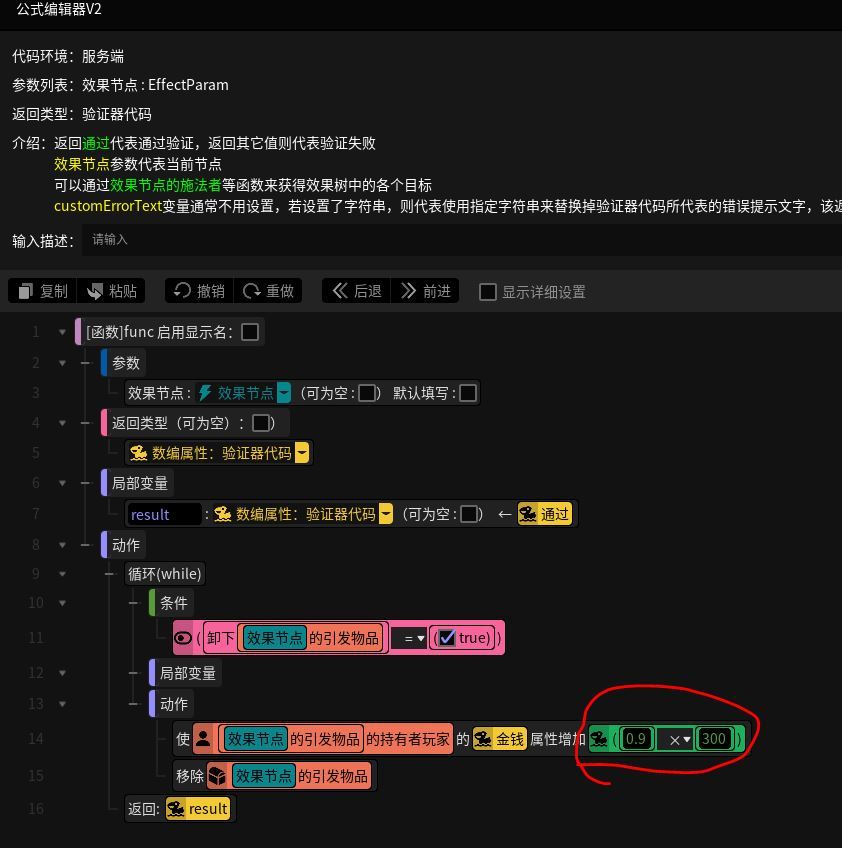Open the 验证器代码 dropdown on row 5
This screenshot has height=848, width=842.
click(302, 453)
